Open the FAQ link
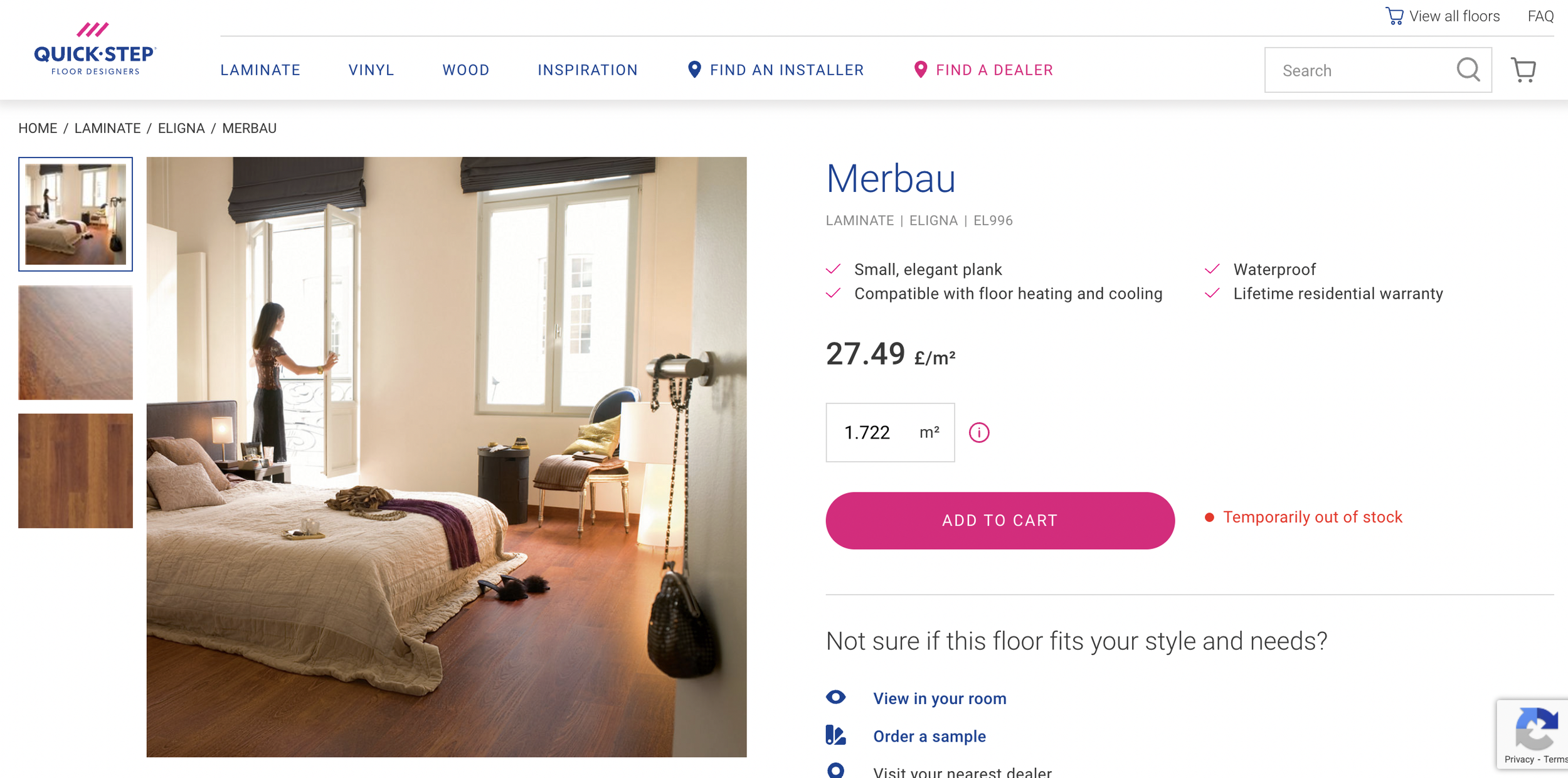Viewport: 1568px width, 778px height. 1540,16
